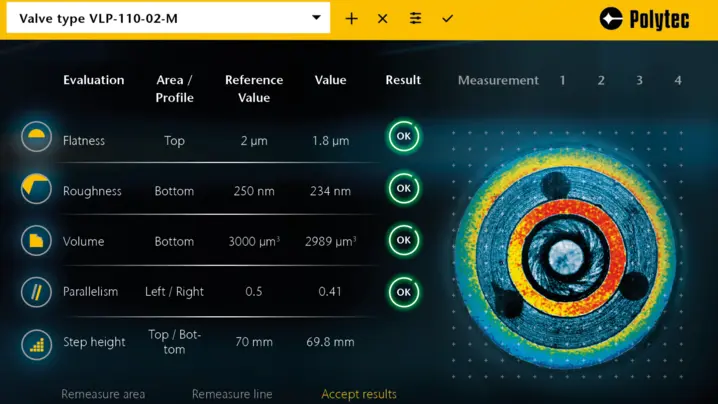Click the checkmark icon in top toolbar
The height and width of the screenshot is (404, 718).
(x=447, y=18)
